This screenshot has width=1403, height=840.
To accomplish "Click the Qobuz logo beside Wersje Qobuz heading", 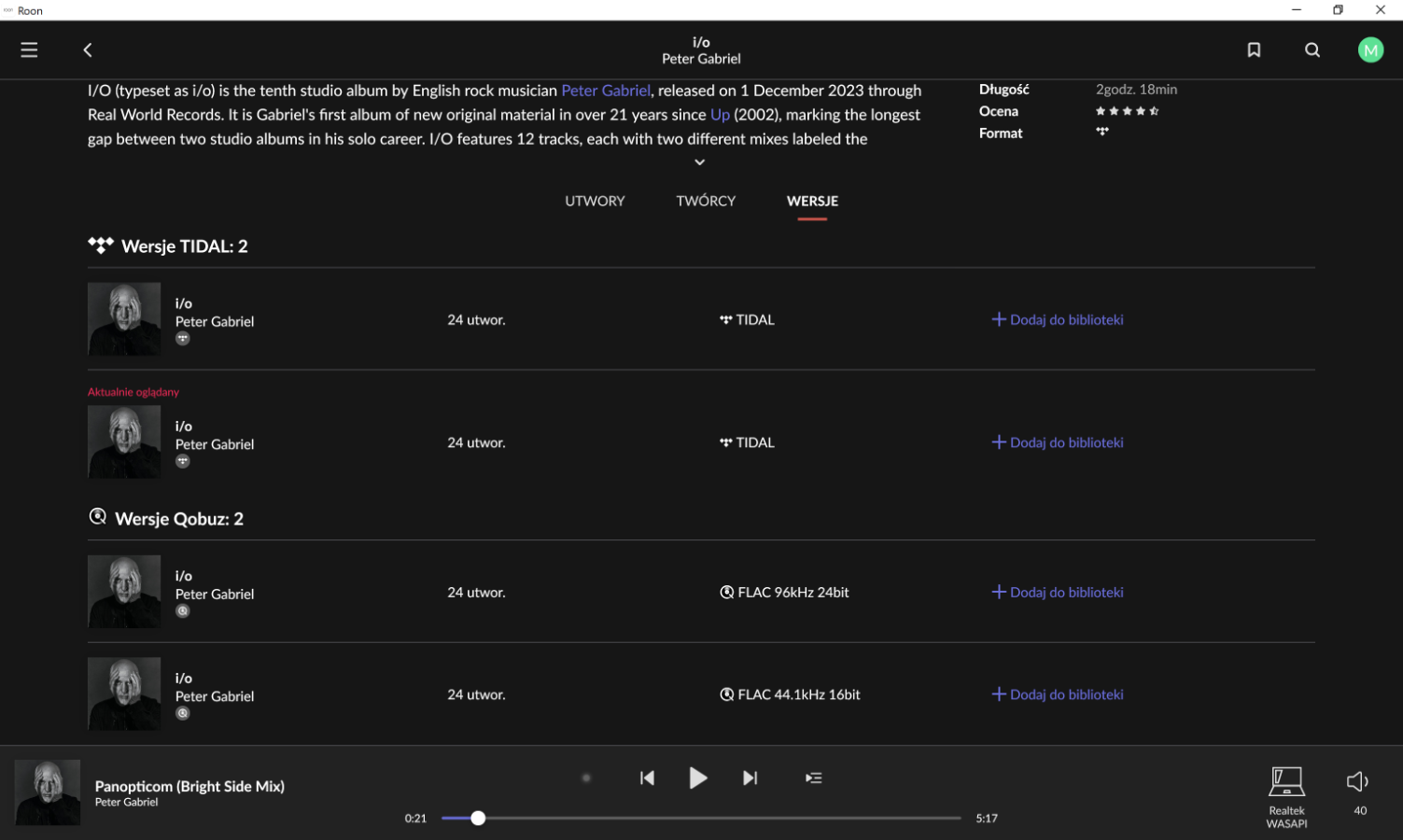I will pyautogui.click(x=97, y=516).
